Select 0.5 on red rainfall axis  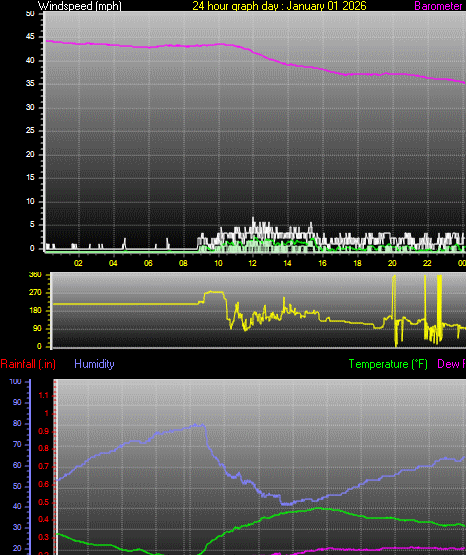coord(44,502)
